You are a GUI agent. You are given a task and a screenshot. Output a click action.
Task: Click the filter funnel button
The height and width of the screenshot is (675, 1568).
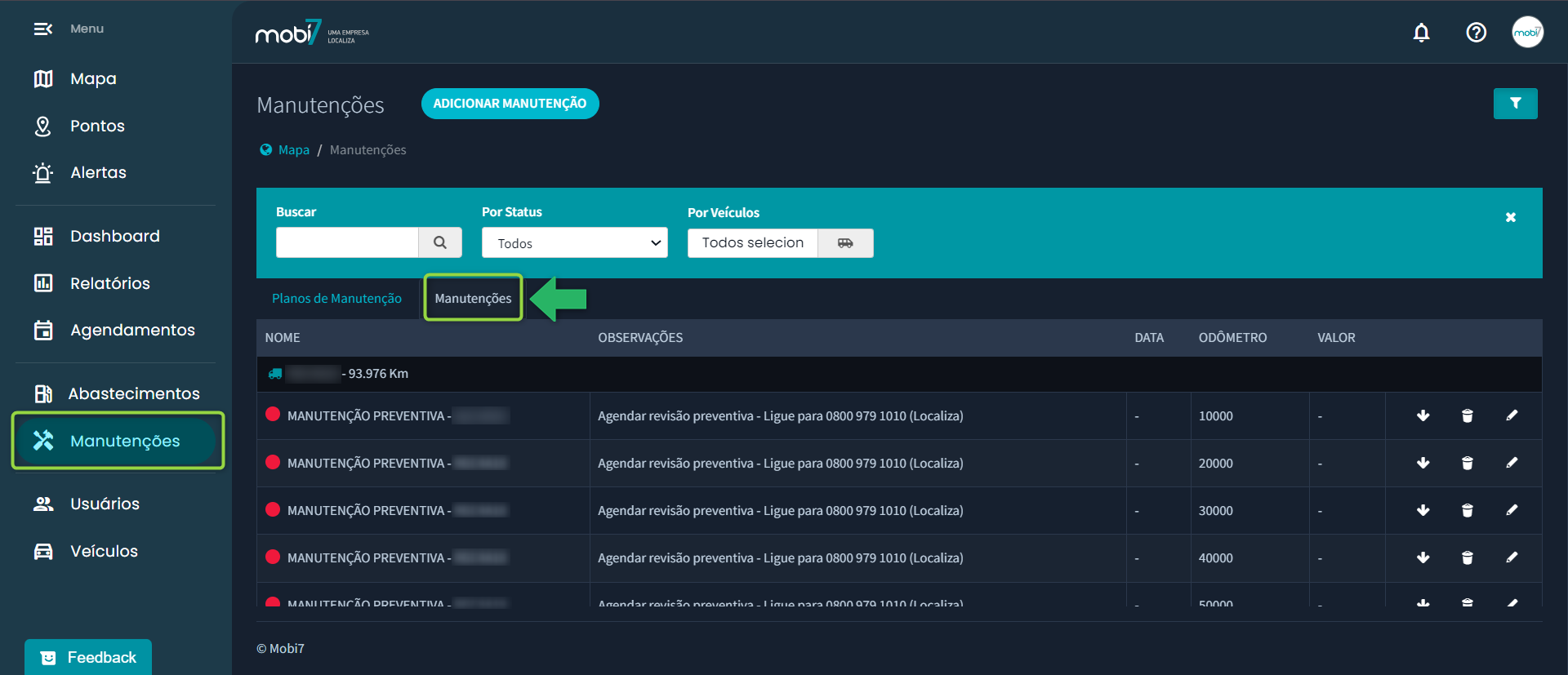1515,104
